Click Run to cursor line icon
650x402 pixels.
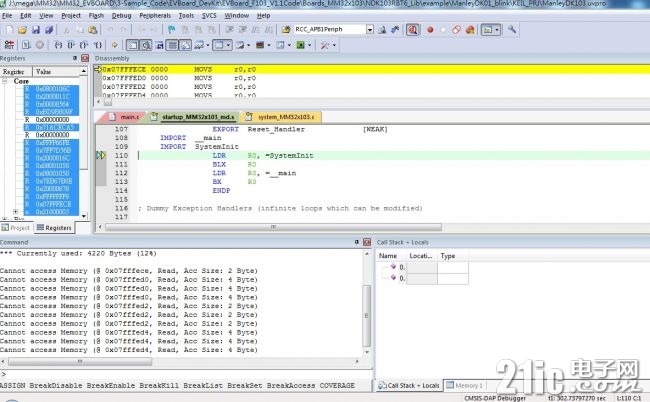(97, 45)
